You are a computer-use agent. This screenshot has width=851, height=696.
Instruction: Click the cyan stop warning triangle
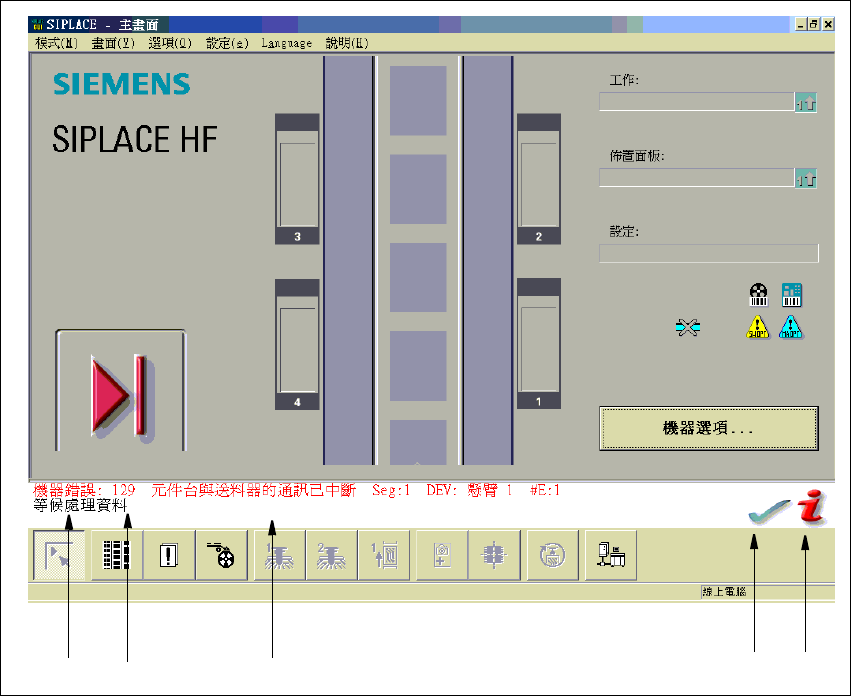click(790, 327)
